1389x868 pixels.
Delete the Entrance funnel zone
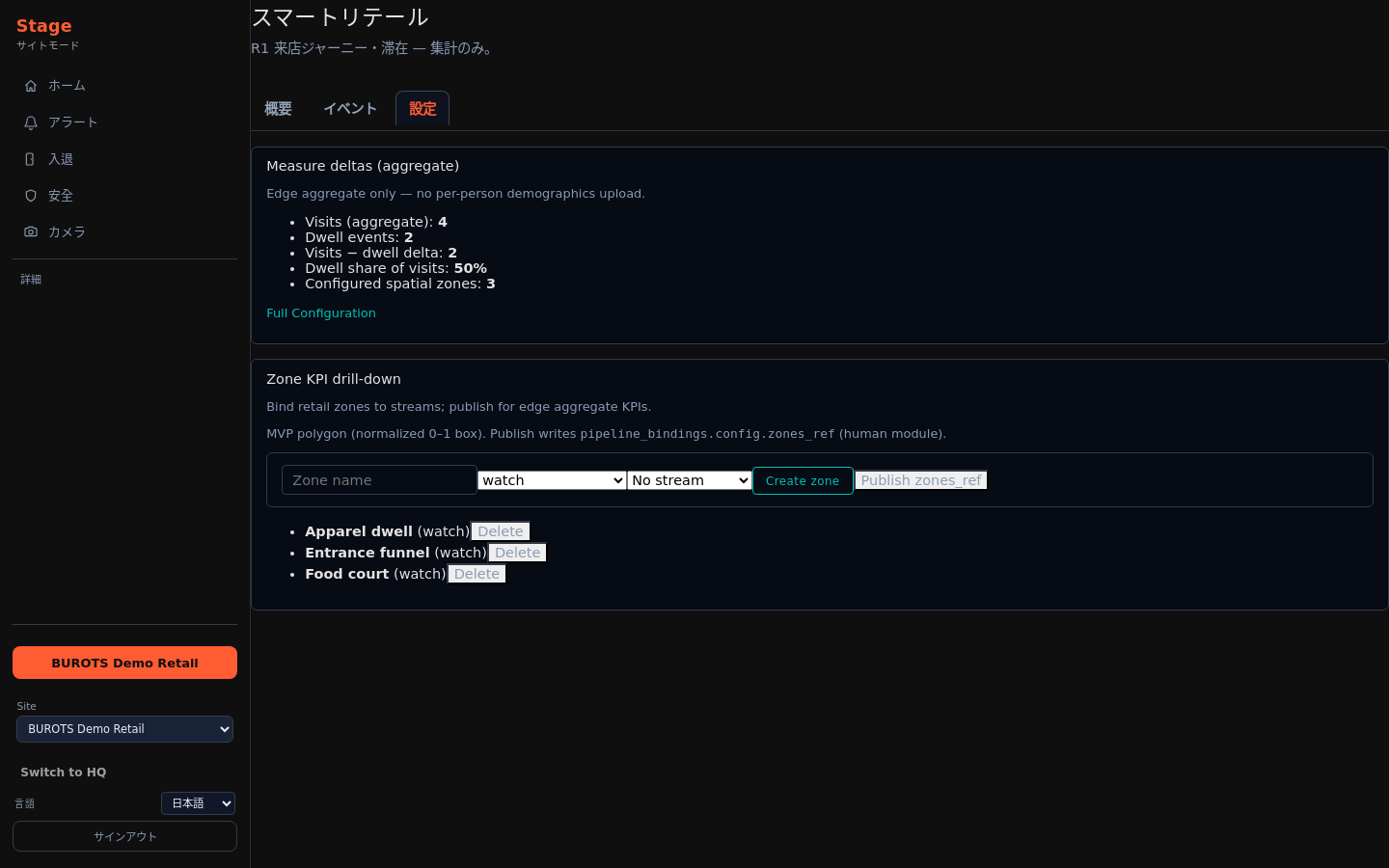tap(518, 553)
